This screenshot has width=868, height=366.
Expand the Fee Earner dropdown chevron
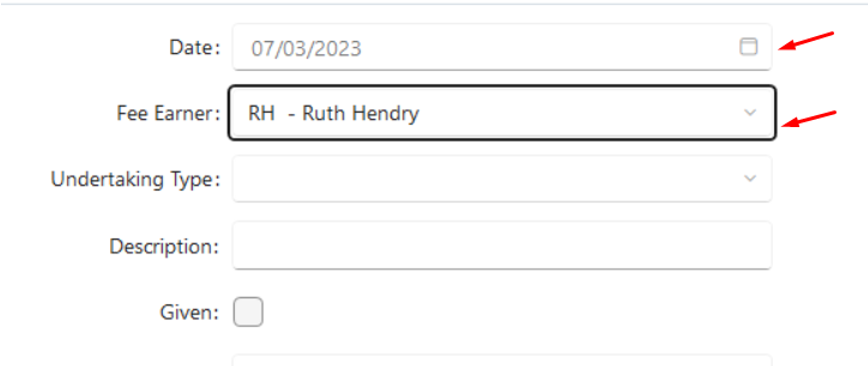tap(750, 112)
